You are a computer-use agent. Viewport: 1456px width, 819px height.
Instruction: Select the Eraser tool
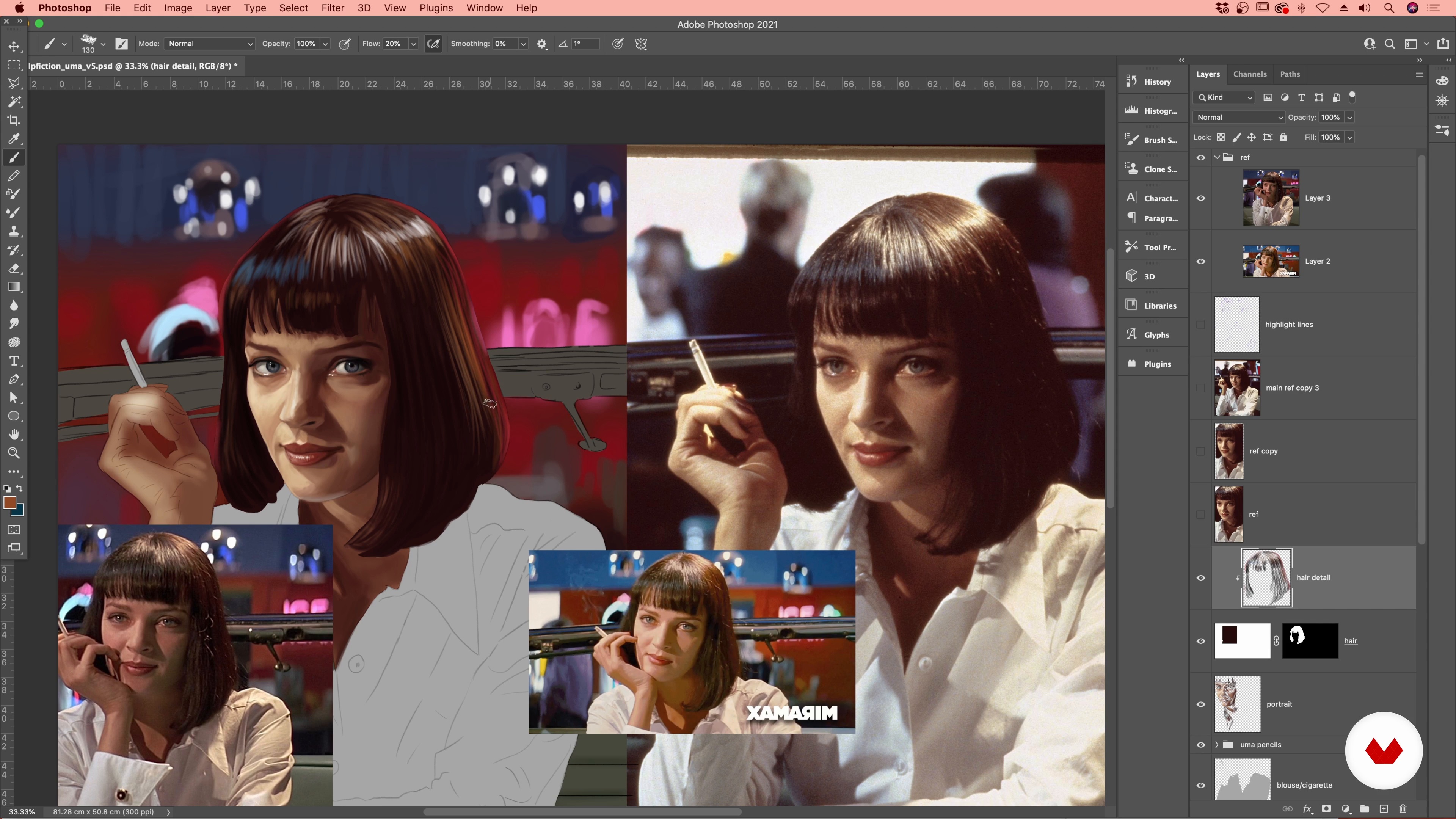14,268
